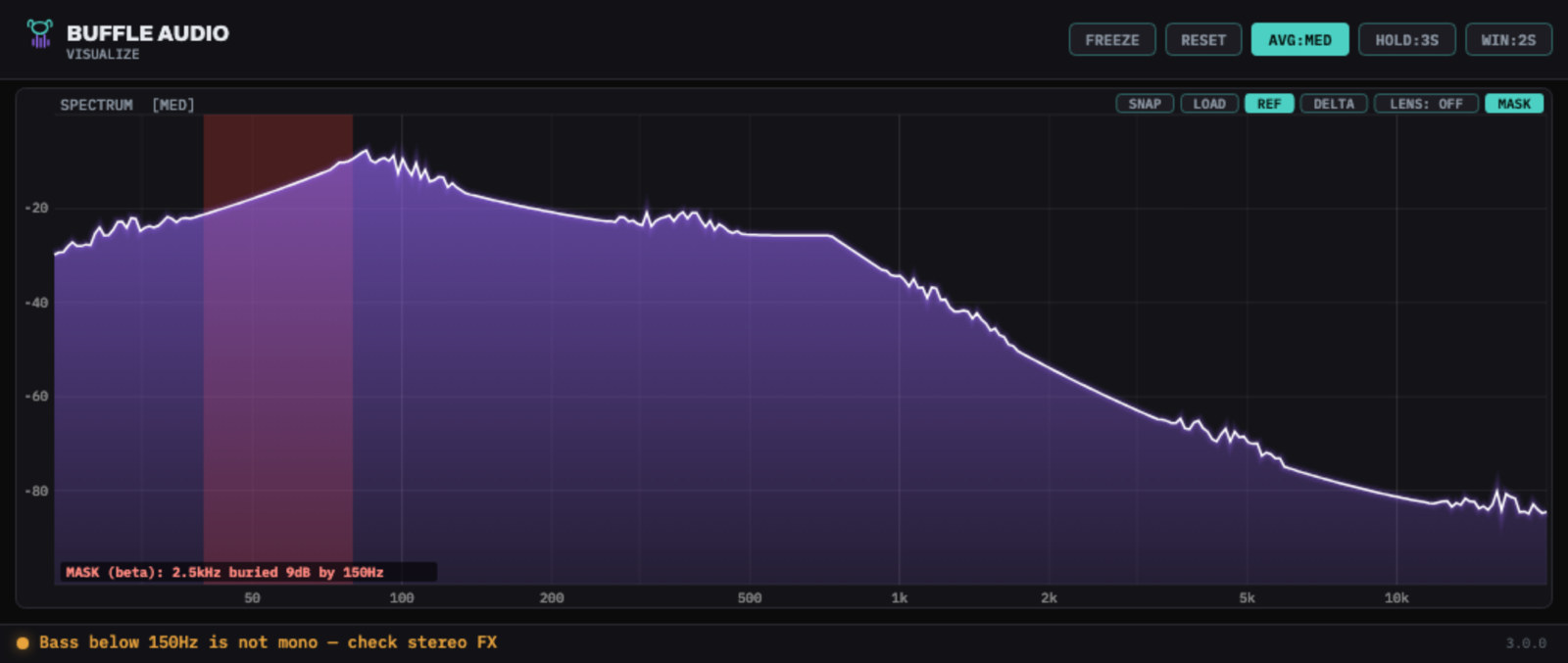Viewport: 1568px width, 663px height.
Task: Cycle the AVG:MED averaging mode
Action: (x=1299, y=40)
